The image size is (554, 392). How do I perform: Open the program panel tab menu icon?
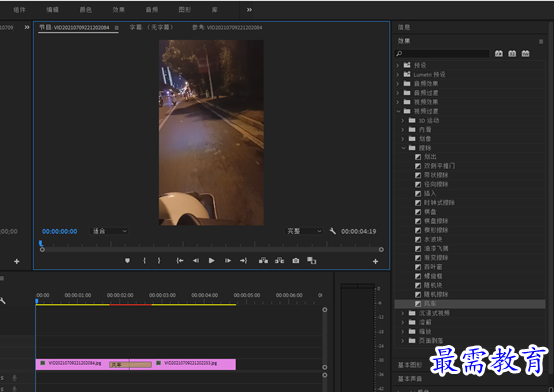point(117,28)
